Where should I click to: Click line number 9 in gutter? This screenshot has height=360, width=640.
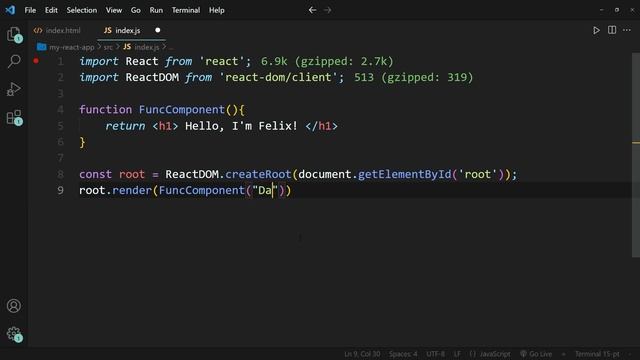60,190
